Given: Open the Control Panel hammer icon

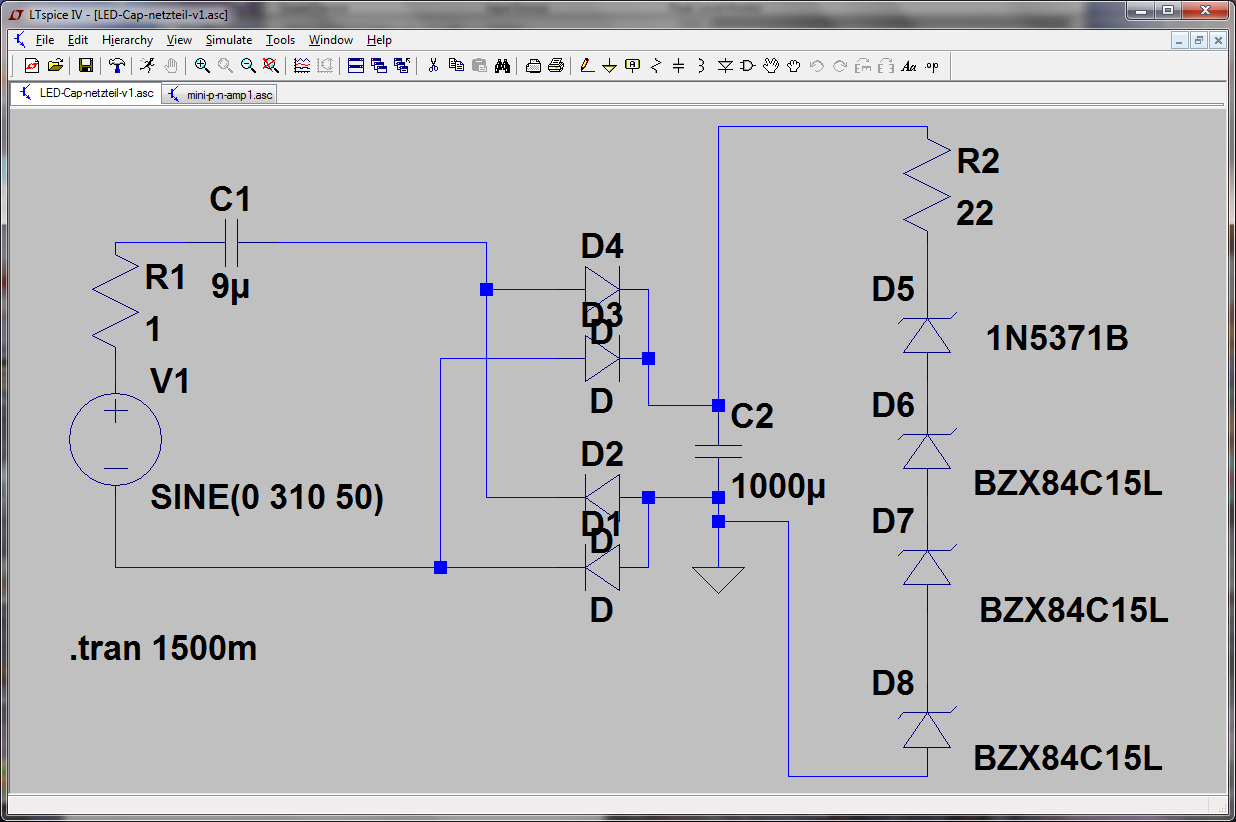Looking at the screenshot, I should point(117,66).
